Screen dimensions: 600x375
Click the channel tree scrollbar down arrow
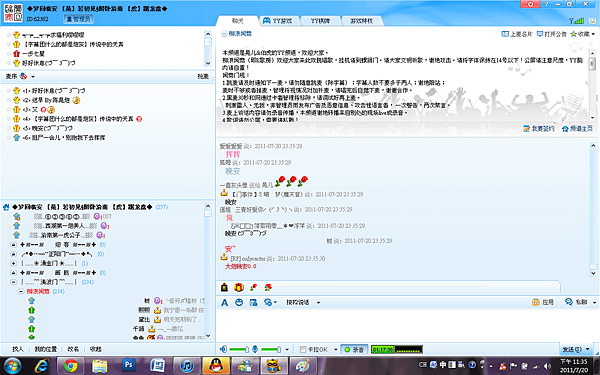[x=208, y=336]
